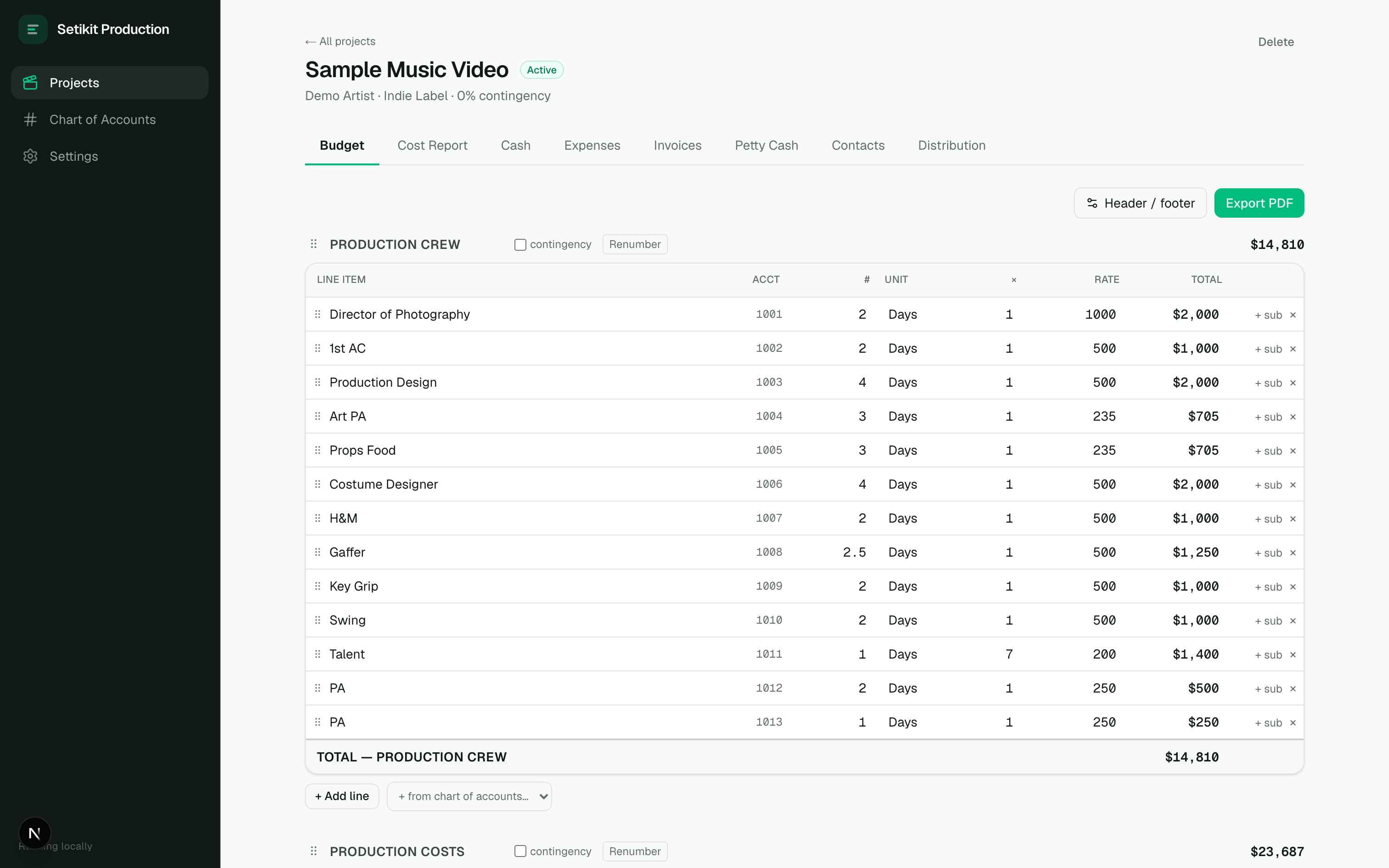
Task: Add sub line to Key Grip
Action: (x=1268, y=587)
